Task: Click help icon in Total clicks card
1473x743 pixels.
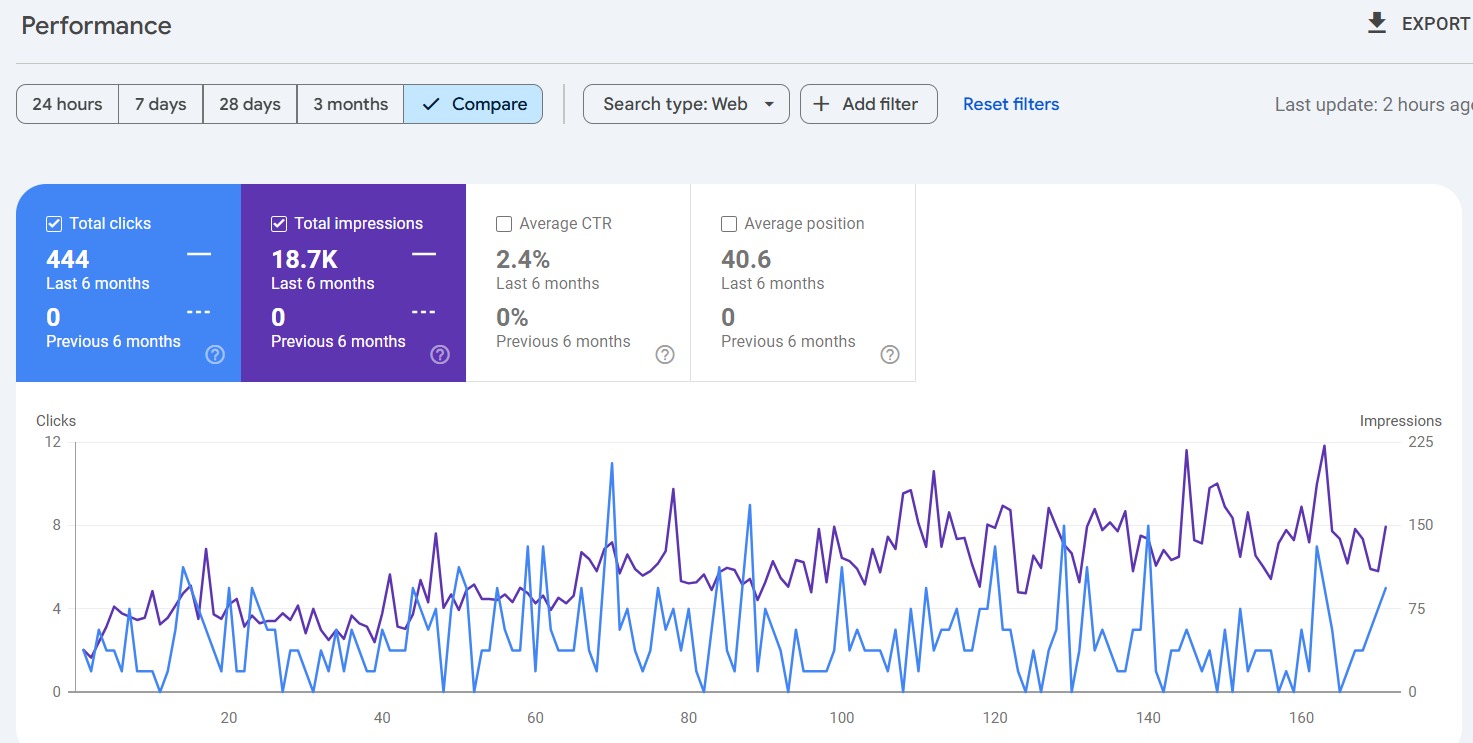Action: coord(215,355)
